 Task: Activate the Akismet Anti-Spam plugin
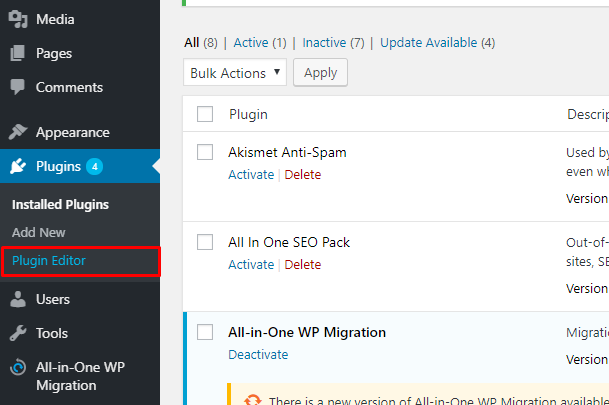coord(251,174)
